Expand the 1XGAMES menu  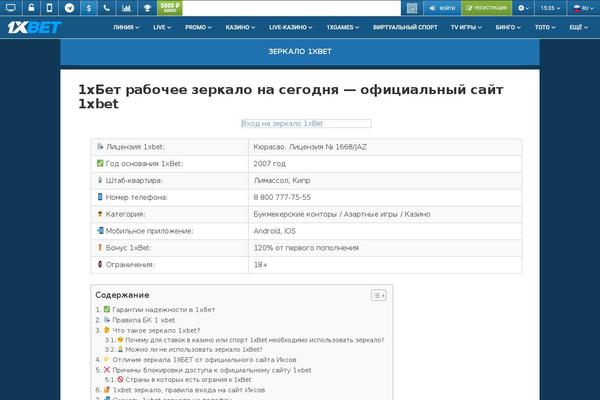click(x=342, y=27)
